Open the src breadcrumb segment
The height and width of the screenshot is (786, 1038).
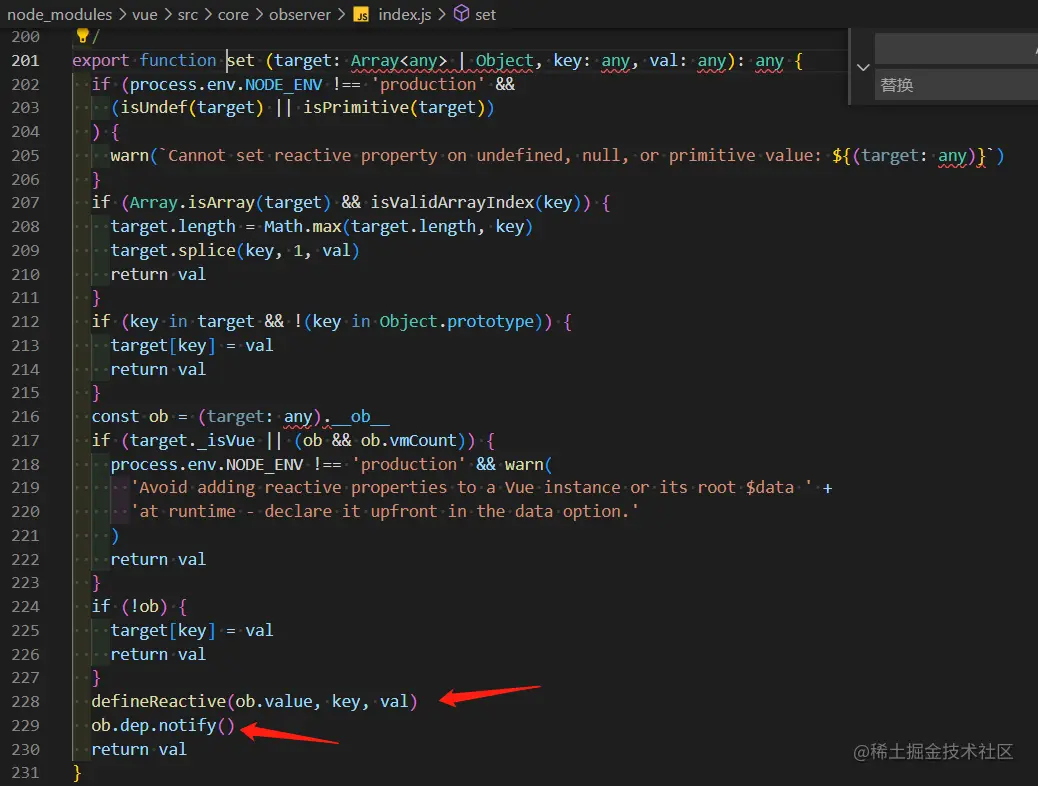pyautogui.click(x=188, y=15)
